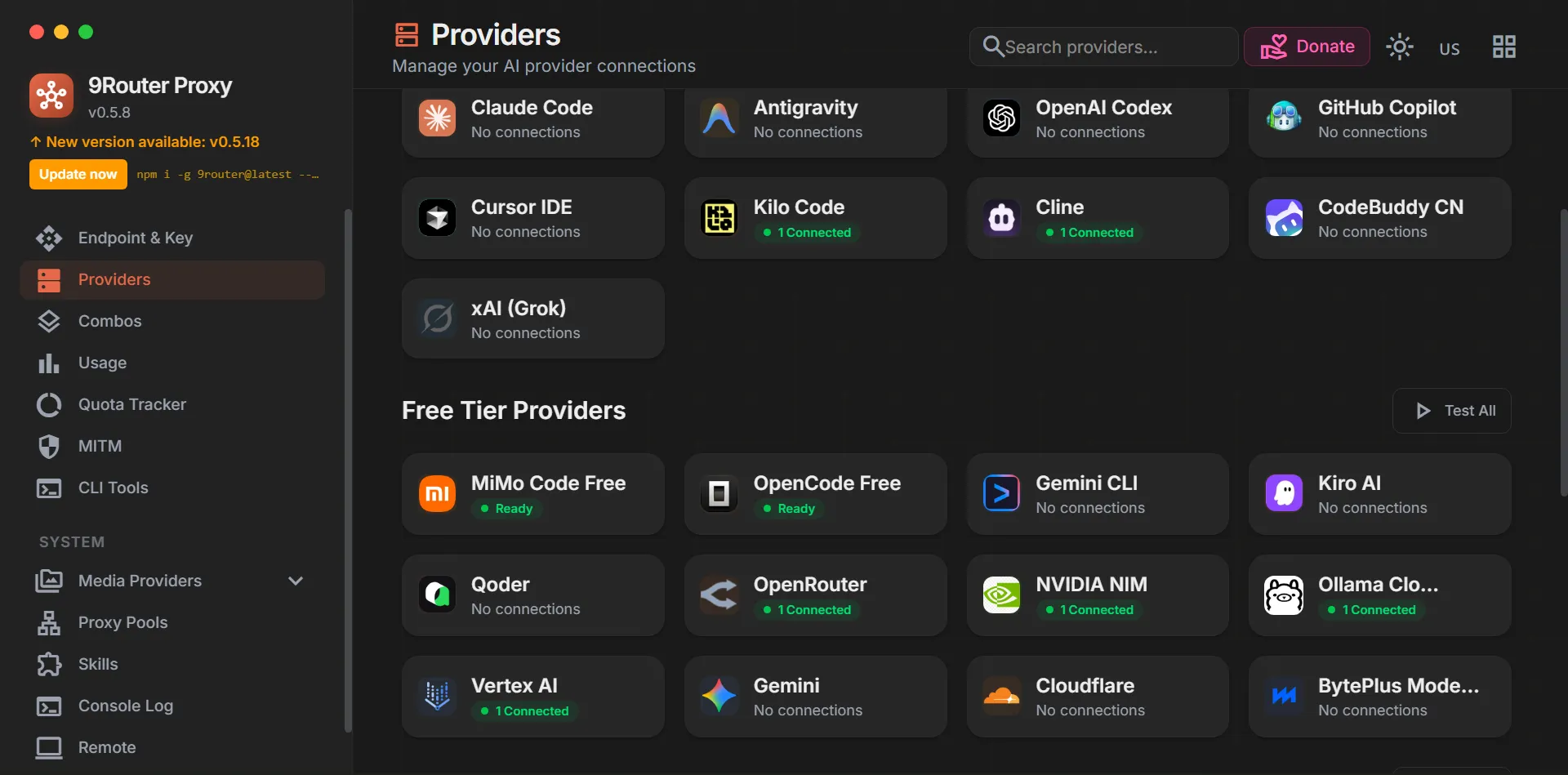The image size is (1568, 775).
Task: Click the MiMo Code Free 'Ready' badge
Action: coord(506,509)
